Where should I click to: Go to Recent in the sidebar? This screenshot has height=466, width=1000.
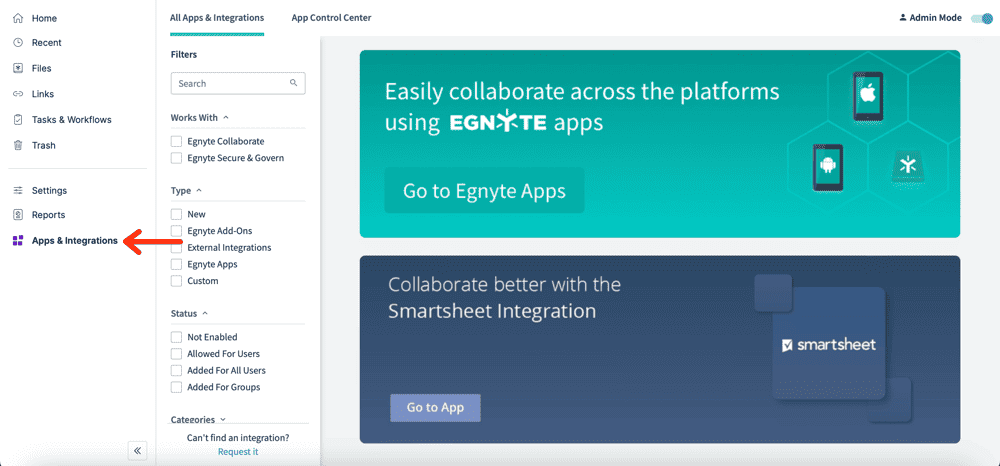click(47, 43)
